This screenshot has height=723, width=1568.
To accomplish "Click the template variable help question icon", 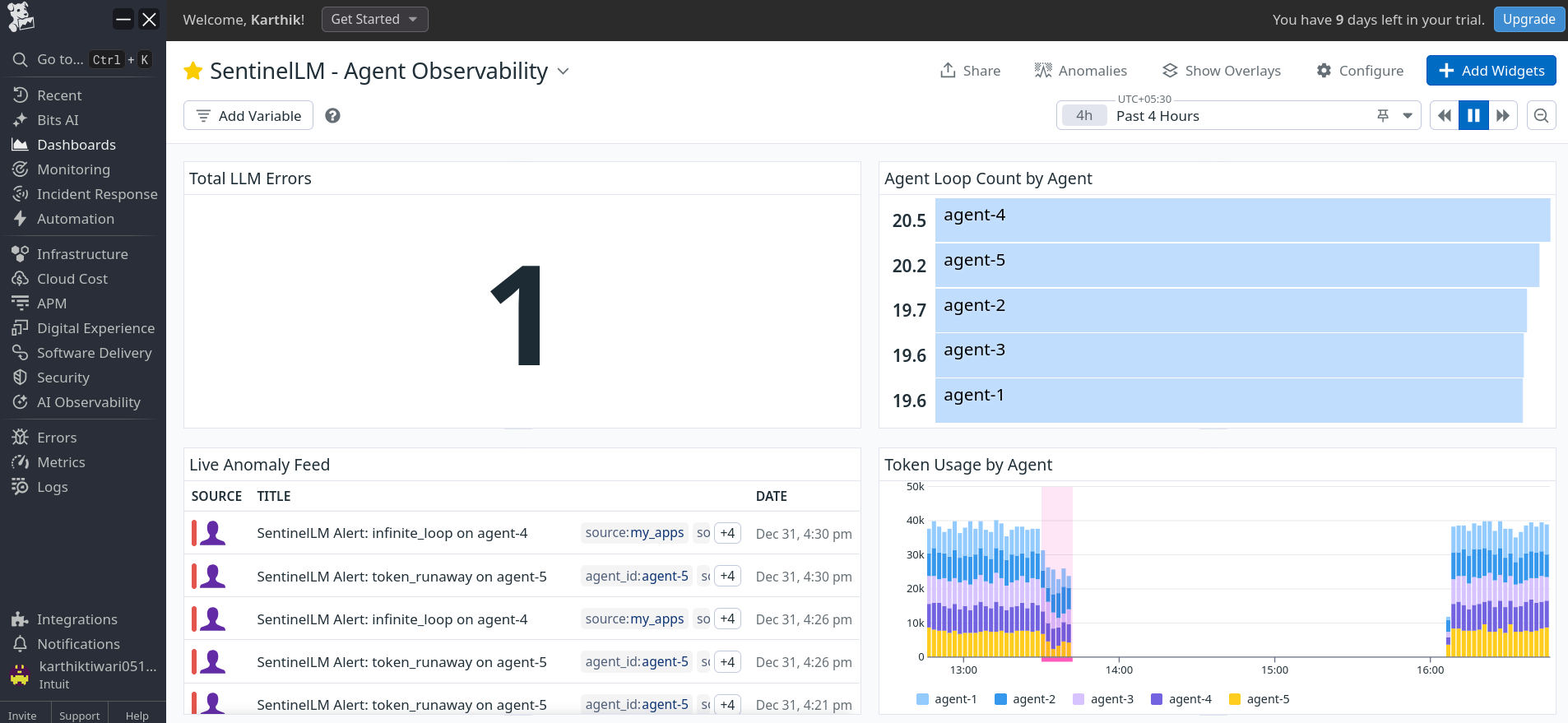I will (x=332, y=116).
